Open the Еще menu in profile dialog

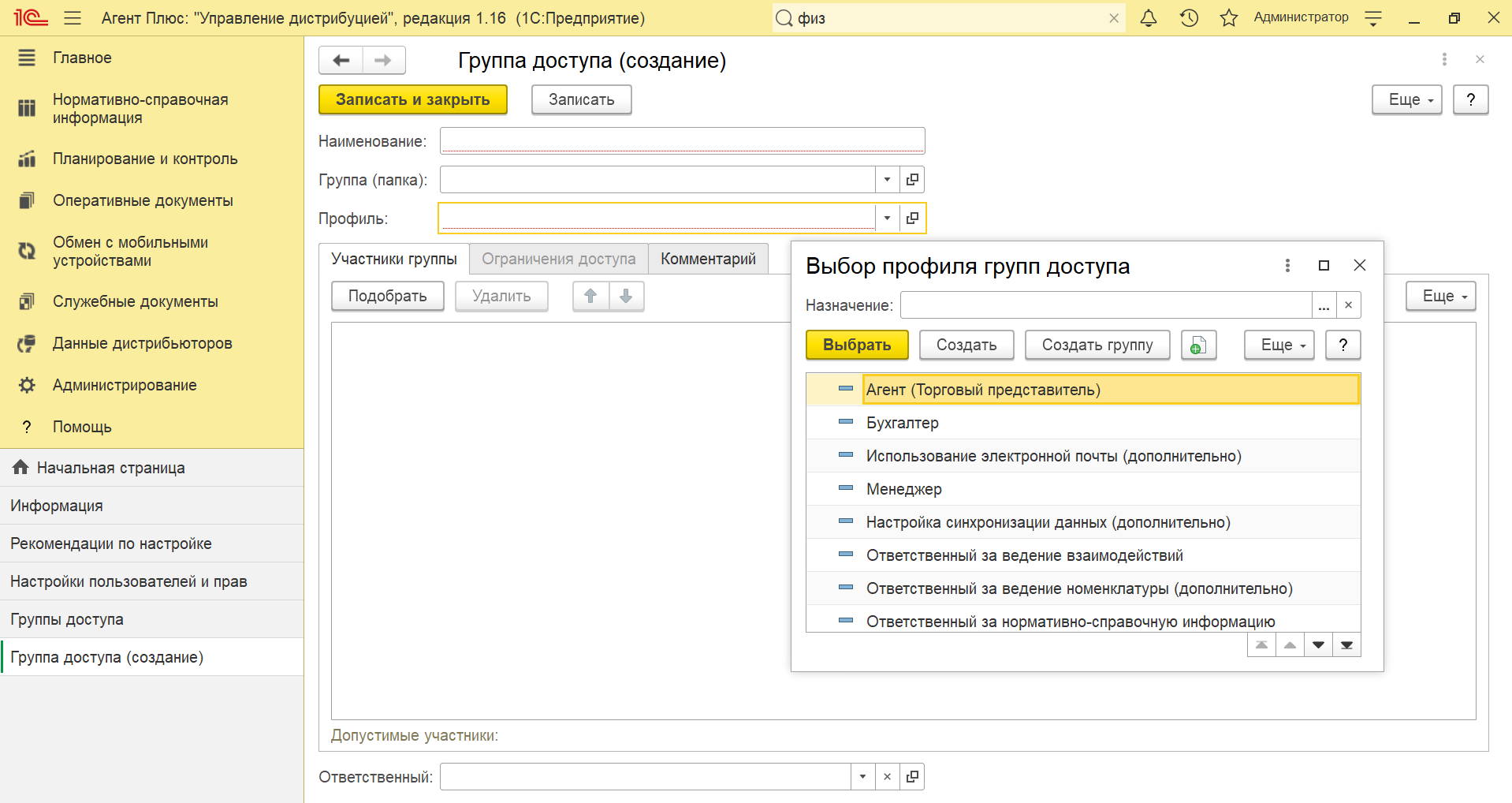(x=1279, y=345)
